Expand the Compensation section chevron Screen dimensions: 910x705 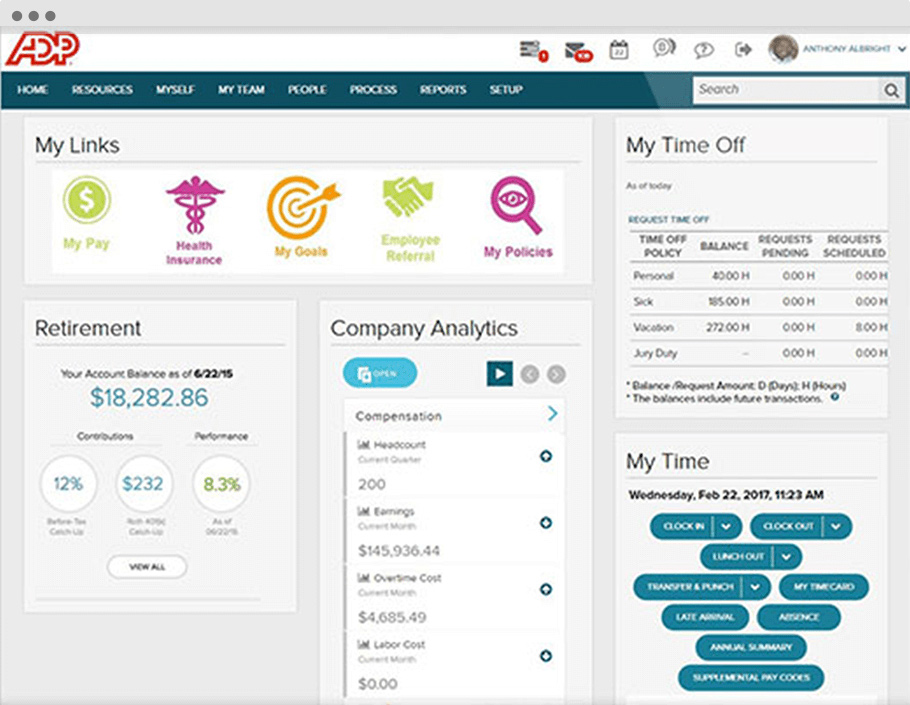point(552,414)
